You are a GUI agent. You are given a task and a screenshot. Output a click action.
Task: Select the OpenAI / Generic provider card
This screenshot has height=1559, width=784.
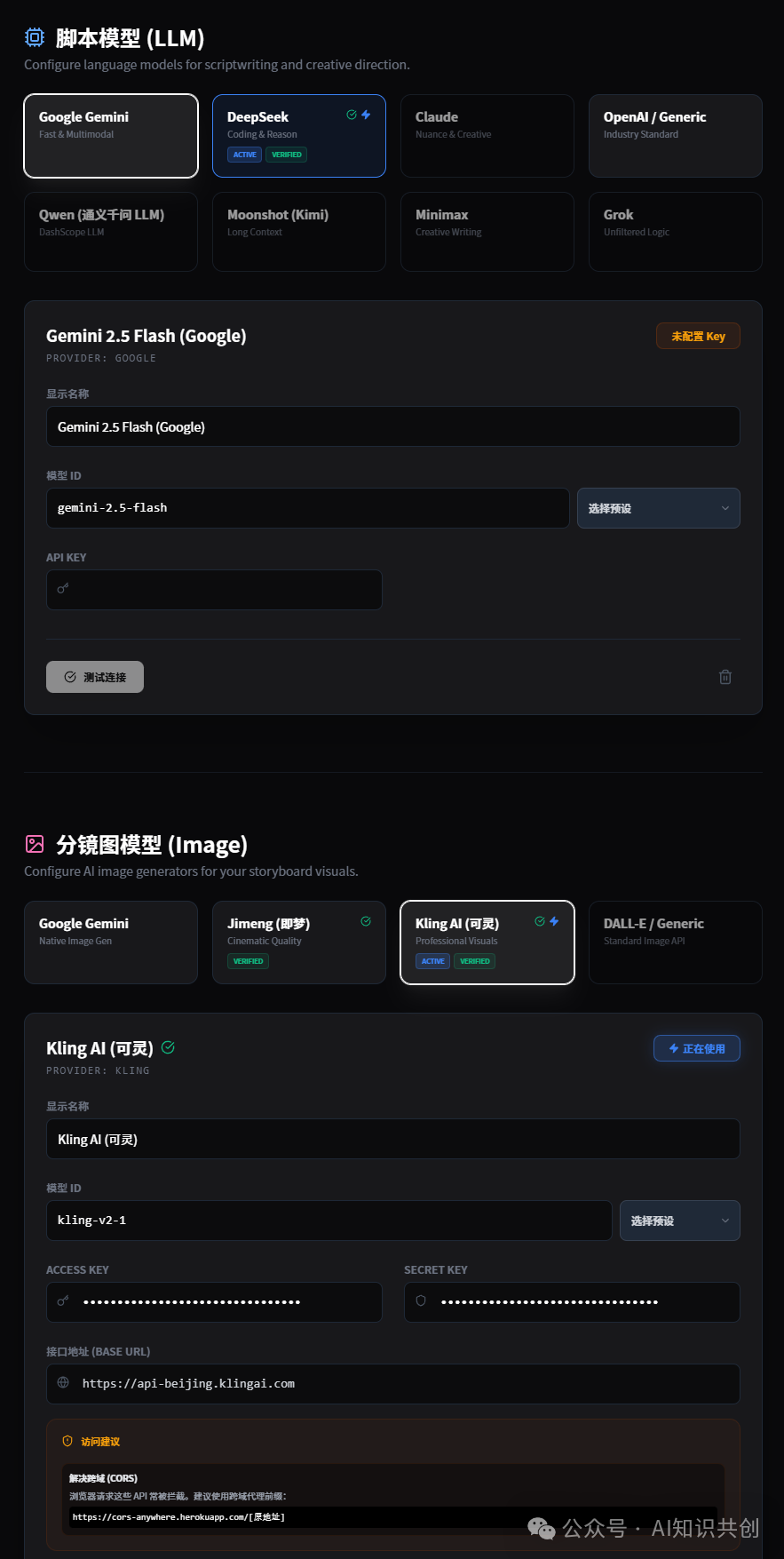coord(676,136)
